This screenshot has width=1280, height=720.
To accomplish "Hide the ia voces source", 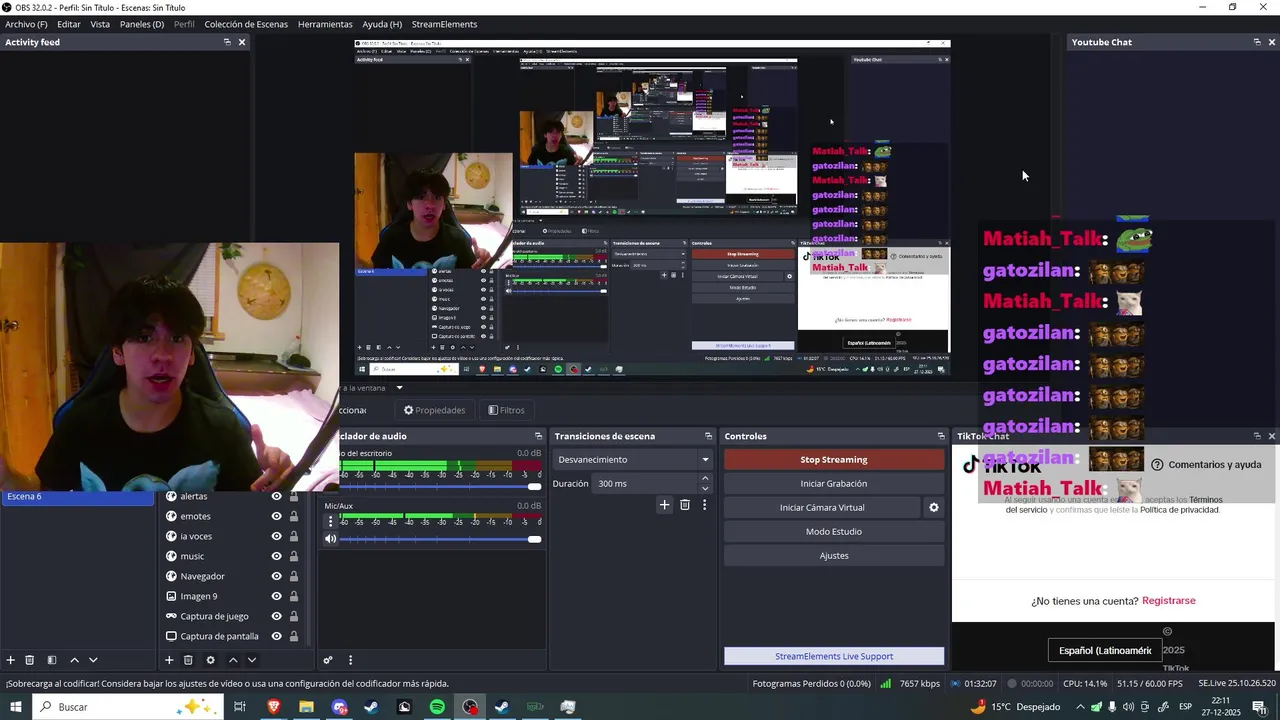I will click(277, 536).
